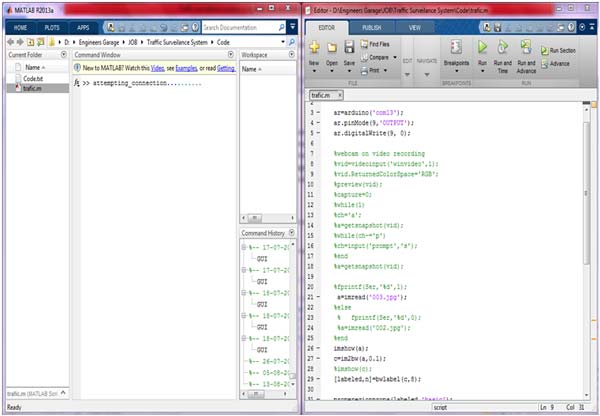Click the info icon beside New to MATLAB
Screen dimensions: 600x416
pos(77,68)
